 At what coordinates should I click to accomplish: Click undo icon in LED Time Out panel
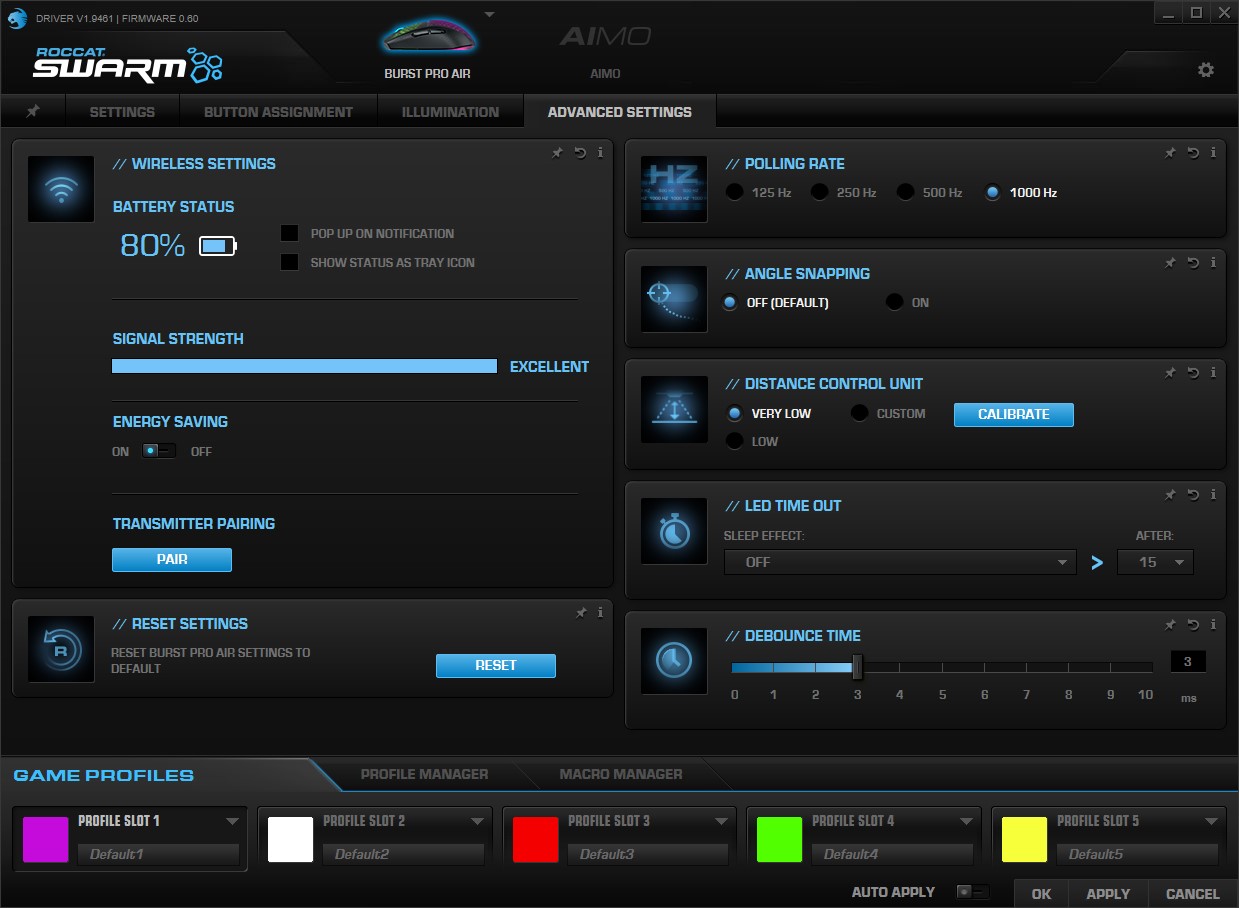pos(1192,495)
